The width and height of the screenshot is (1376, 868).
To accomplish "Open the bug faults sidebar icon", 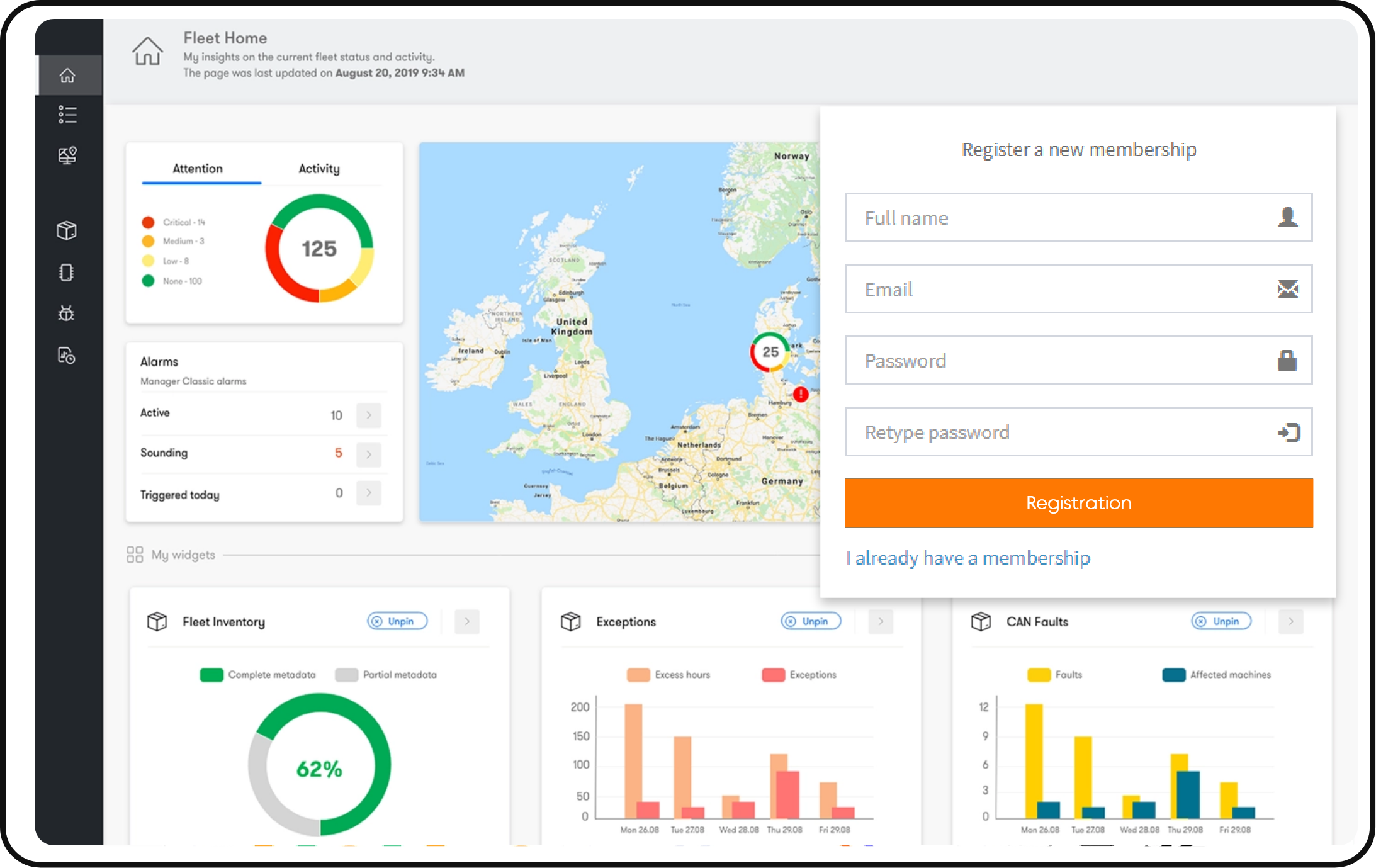I will point(67,313).
